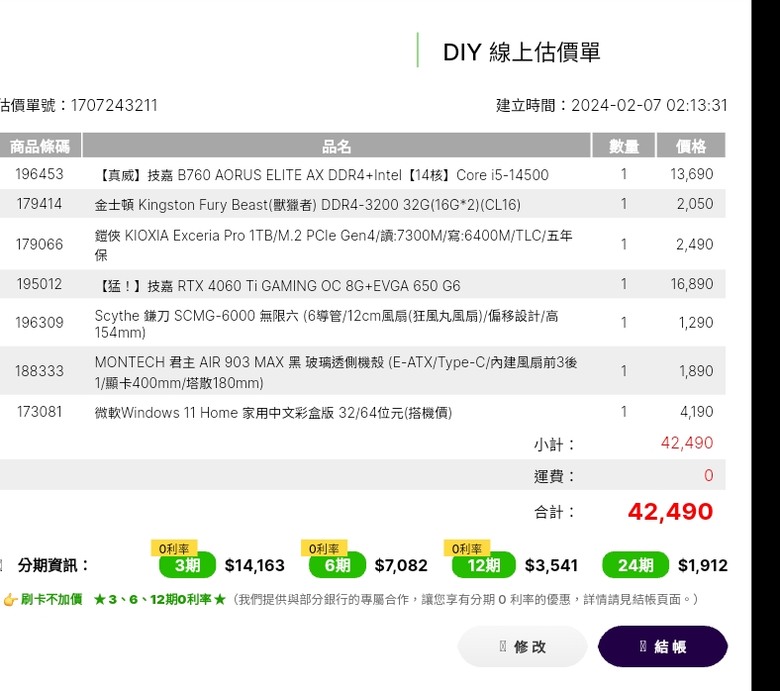Click the Scythe SCMG-6000 item name

[326, 323]
